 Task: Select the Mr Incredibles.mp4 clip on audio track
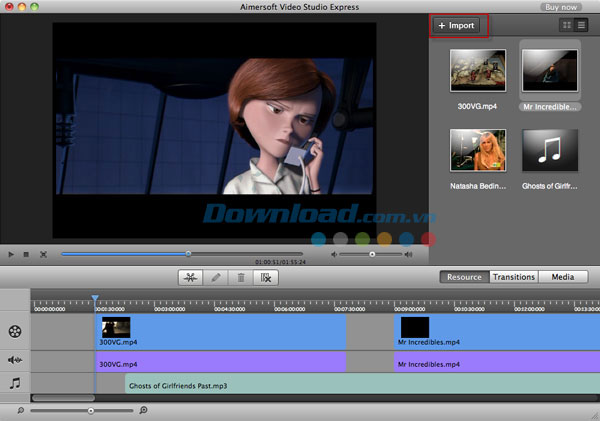click(x=497, y=362)
